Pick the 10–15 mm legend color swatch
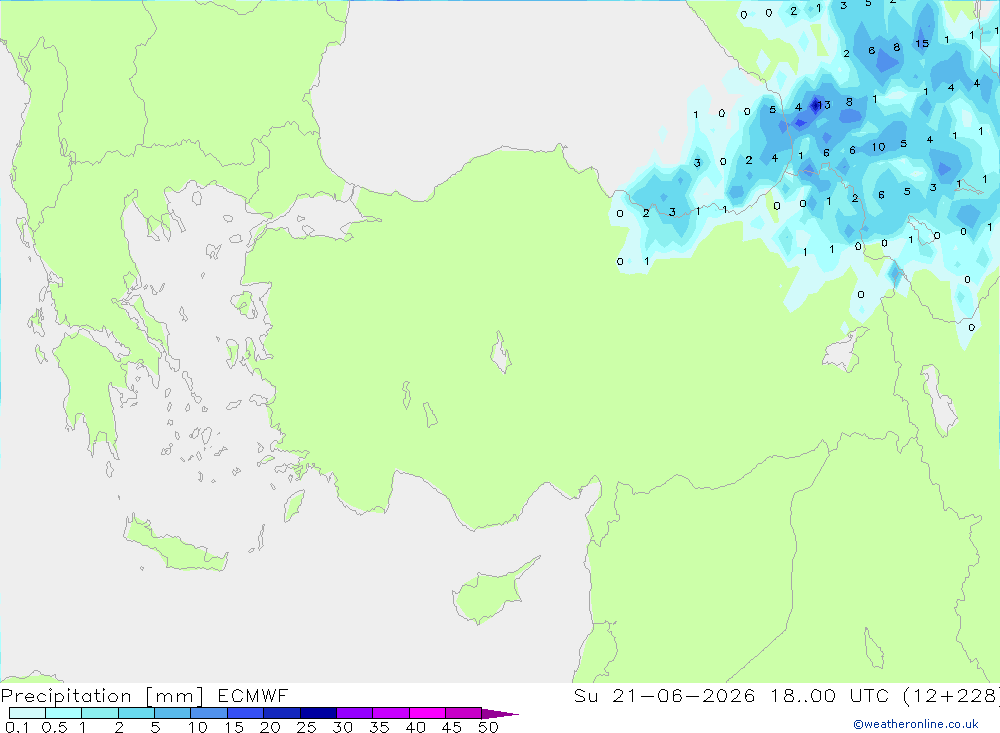Viewport: 1000px width, 733px height. 209,713
